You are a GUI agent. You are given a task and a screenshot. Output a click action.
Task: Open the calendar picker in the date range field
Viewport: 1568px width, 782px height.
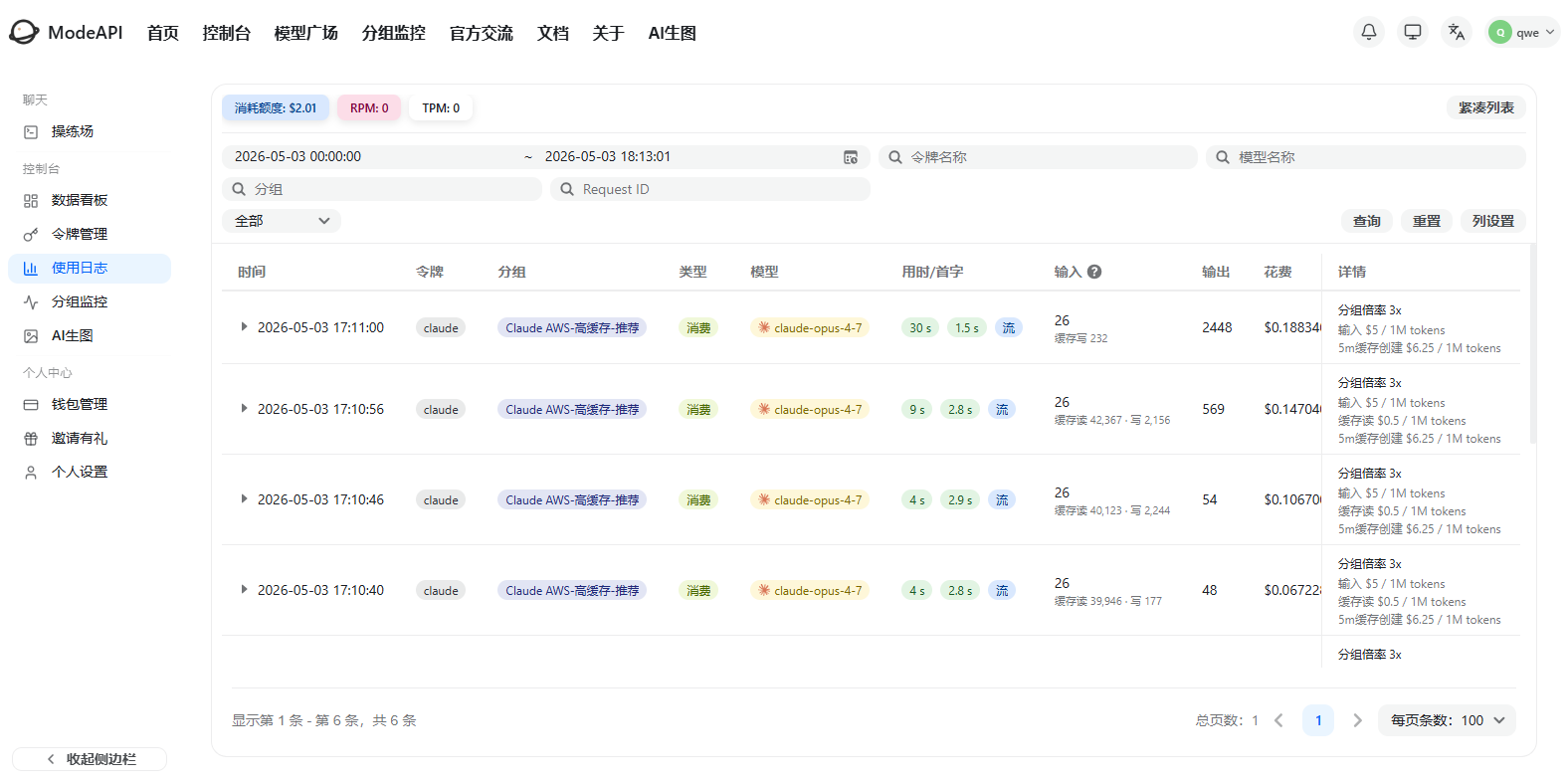[x=851, y=157]
